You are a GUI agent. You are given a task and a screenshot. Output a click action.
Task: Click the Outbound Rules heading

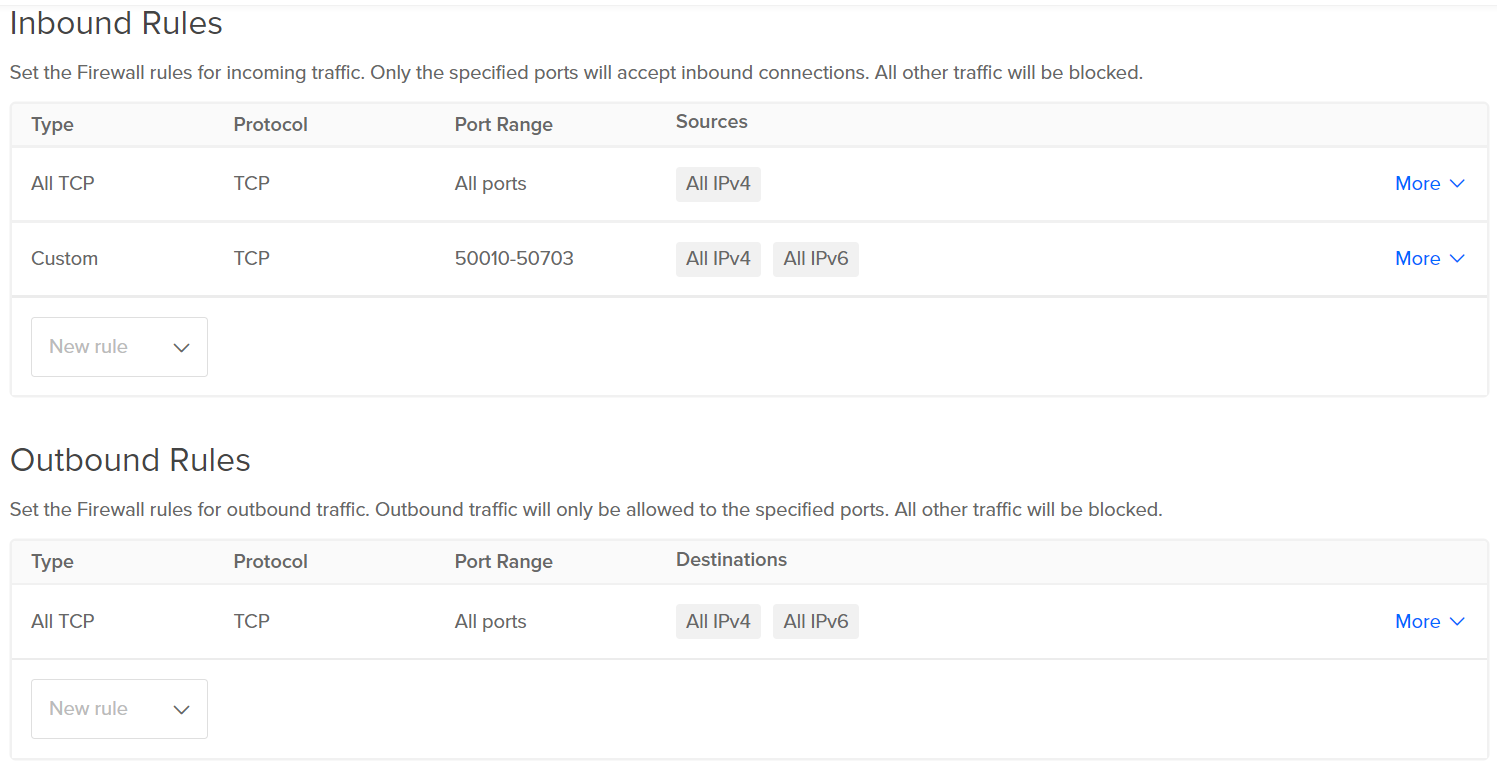point(130,460)
